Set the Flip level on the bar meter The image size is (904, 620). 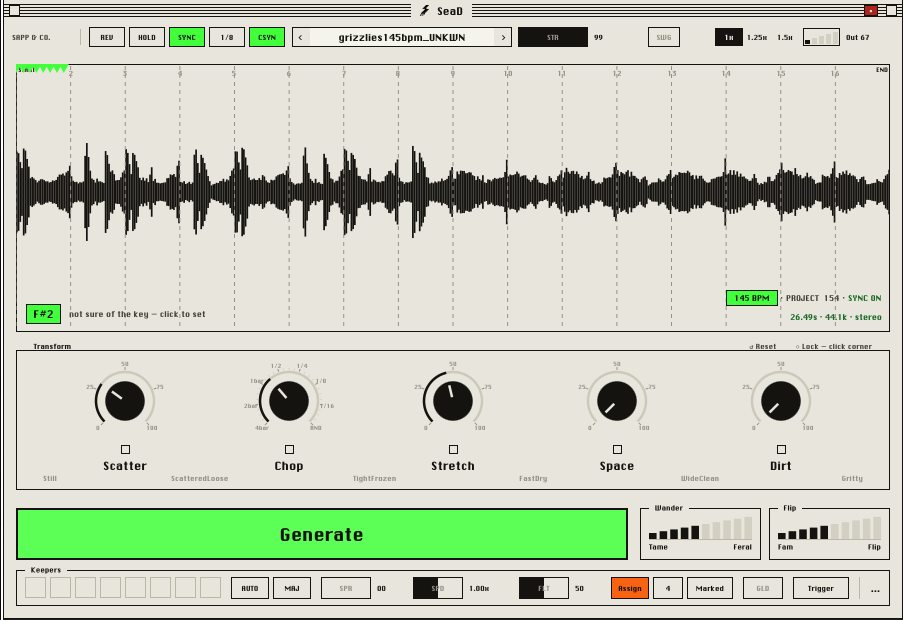pos(830,528)
